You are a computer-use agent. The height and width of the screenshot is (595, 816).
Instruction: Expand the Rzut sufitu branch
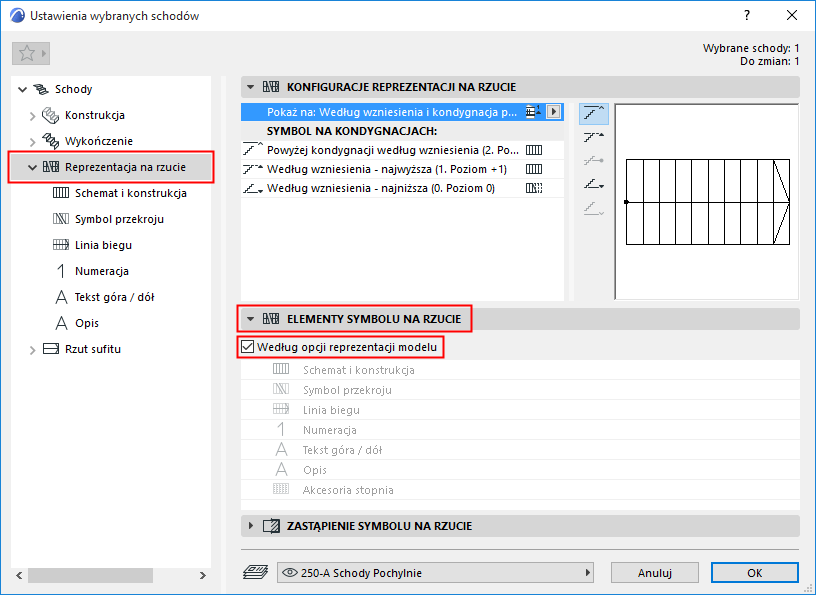[32, 350]
